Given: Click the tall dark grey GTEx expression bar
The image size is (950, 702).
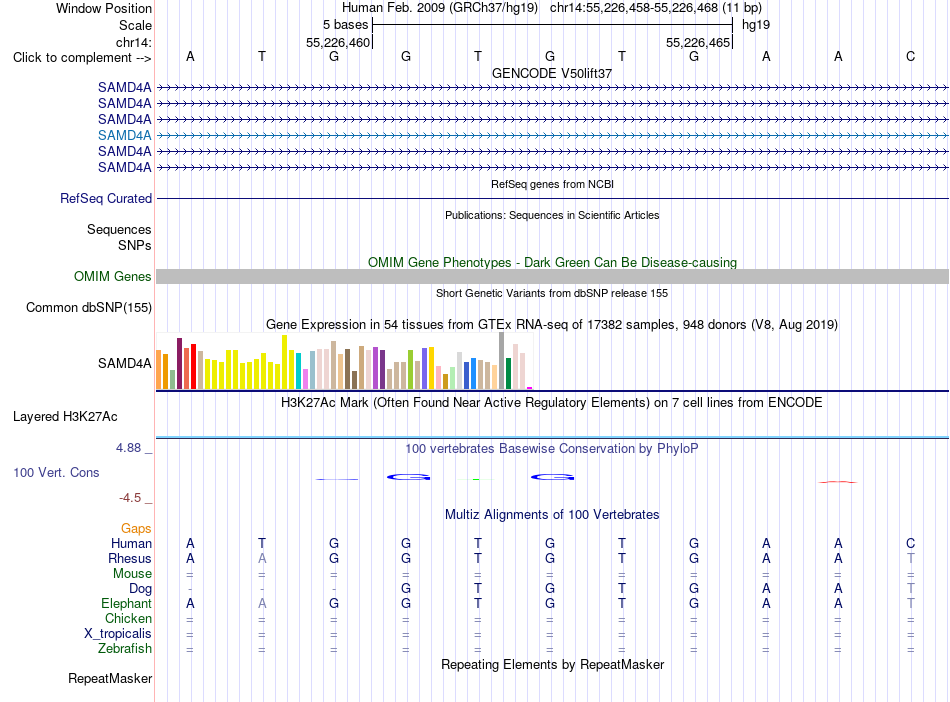Looking at the screenshot, I should coord(502,360).
